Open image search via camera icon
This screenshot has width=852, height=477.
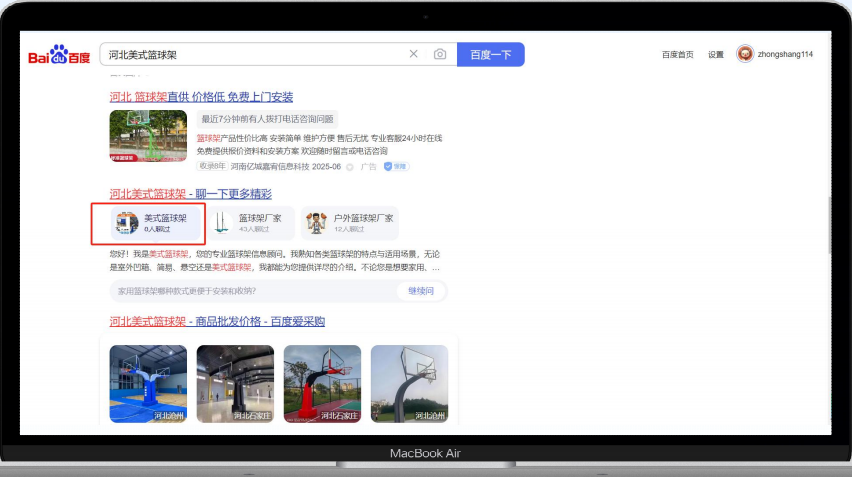pos(440,54)
